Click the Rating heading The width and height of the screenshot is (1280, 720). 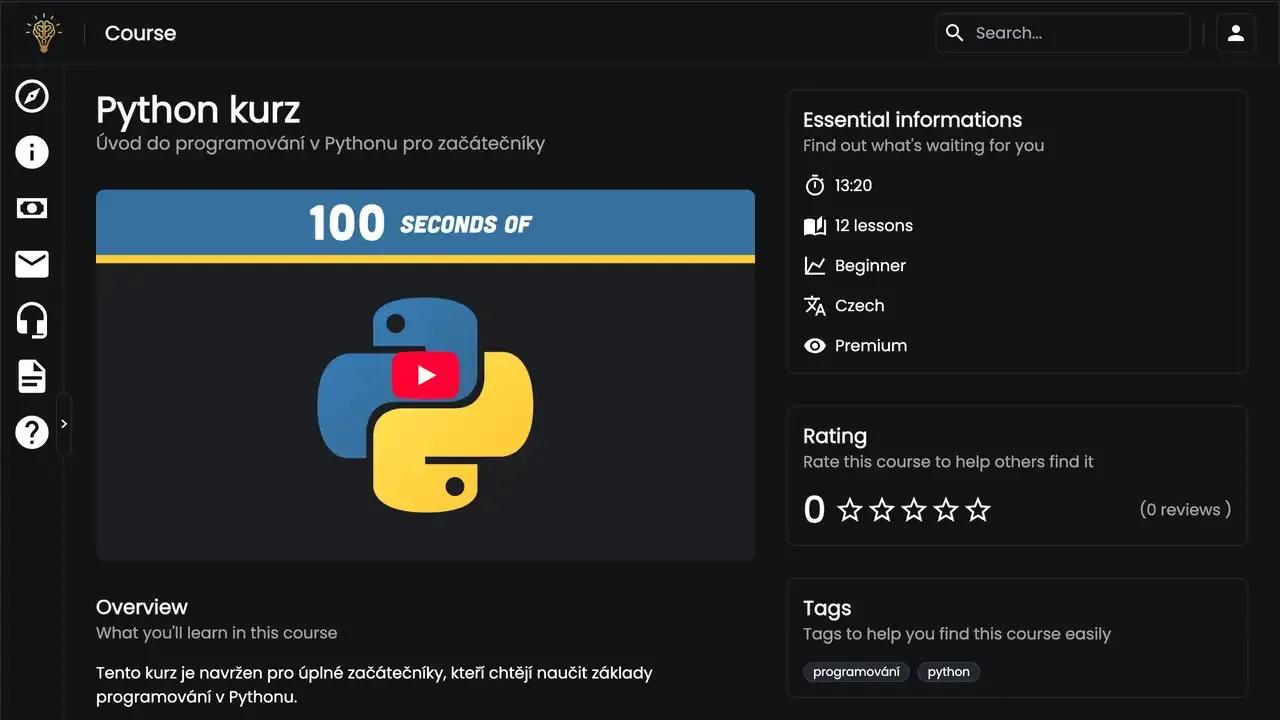click(835, 436)
